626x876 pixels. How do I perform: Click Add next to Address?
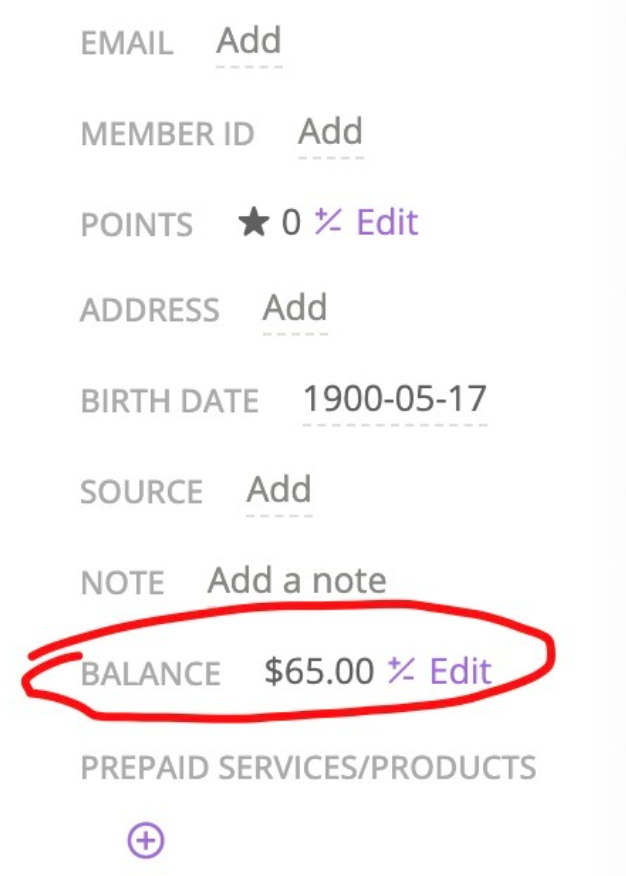pyautogui.click(x=294, y=308)
